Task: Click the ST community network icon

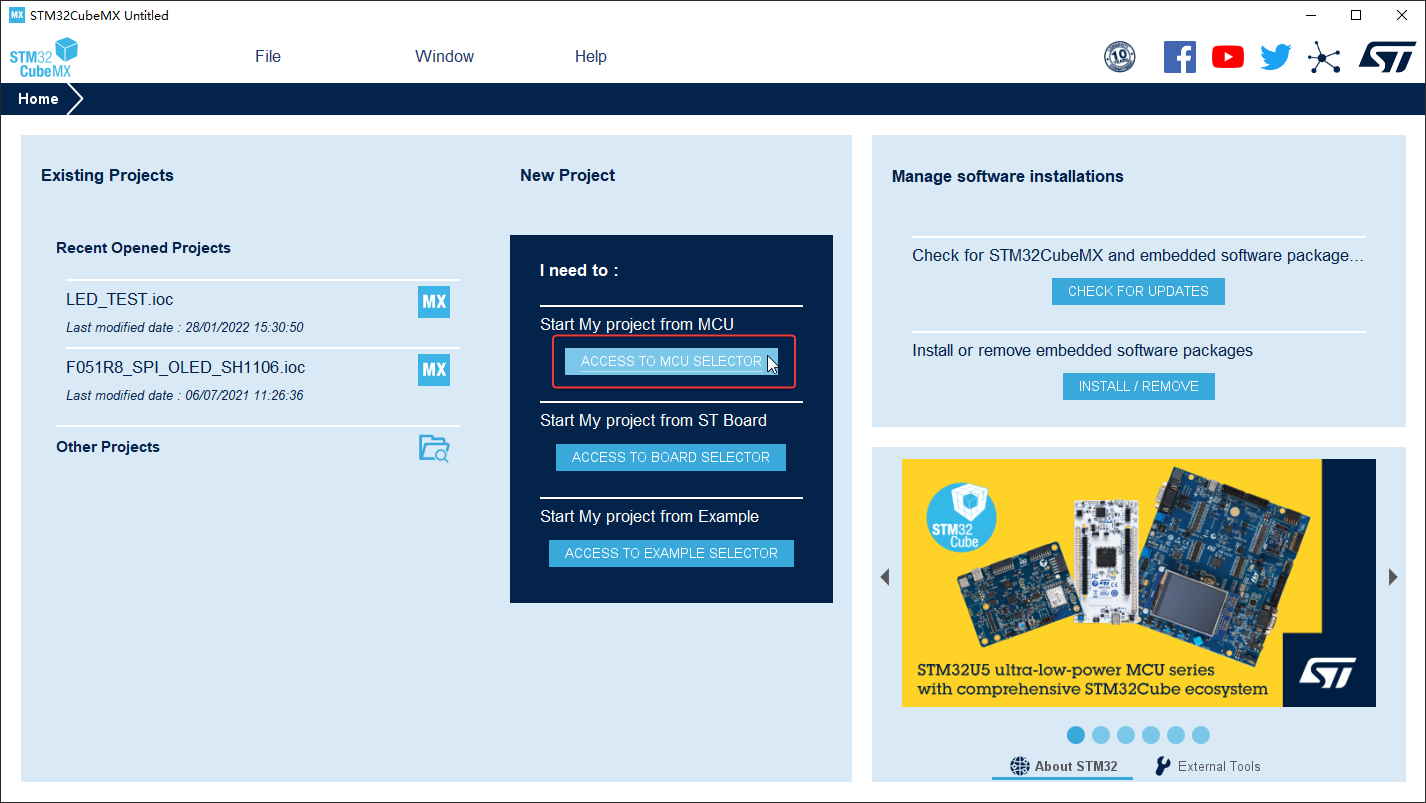Action: [x=1324, y=58]
